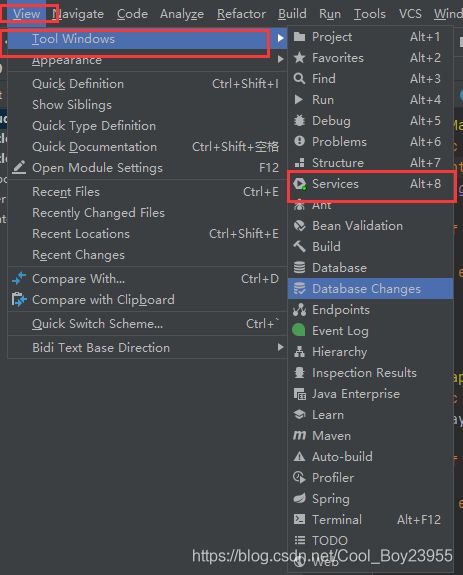Click the Event Log green icon
The width and height of the screenshot is (463, 575).
299,330
